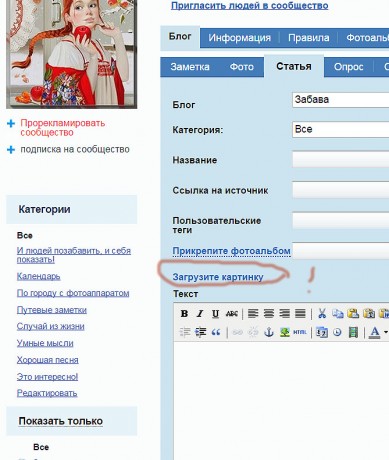The image size is (389, 460).
Task: Insert a blockquote with the quote icon
Action: click(216, 332)
